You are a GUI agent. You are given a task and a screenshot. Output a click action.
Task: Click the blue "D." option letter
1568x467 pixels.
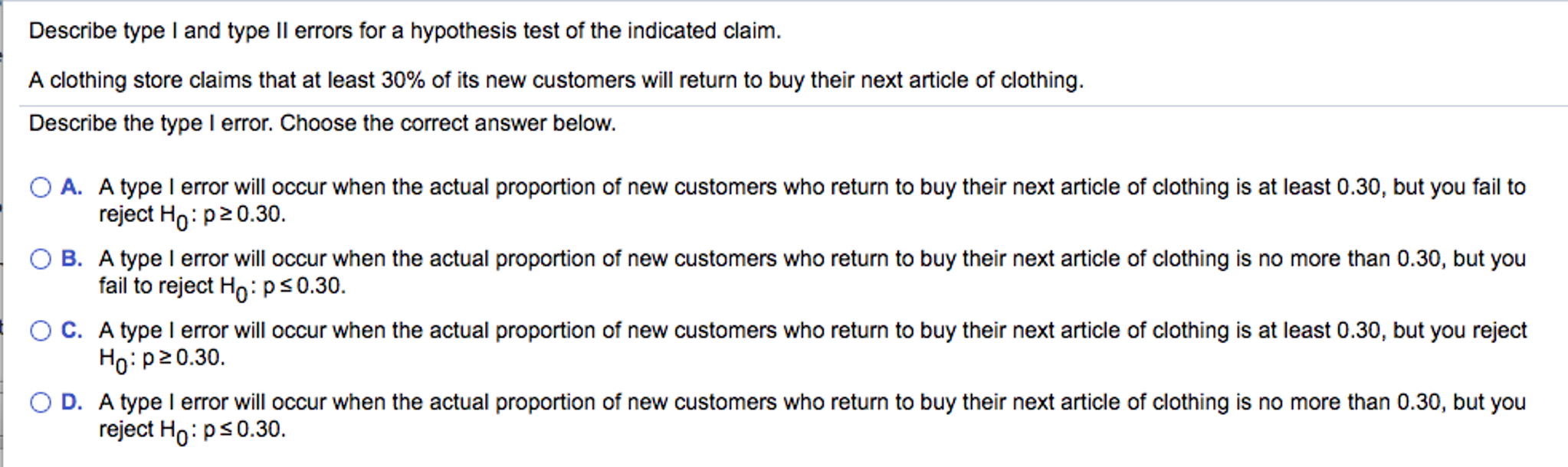coord(71,402)
